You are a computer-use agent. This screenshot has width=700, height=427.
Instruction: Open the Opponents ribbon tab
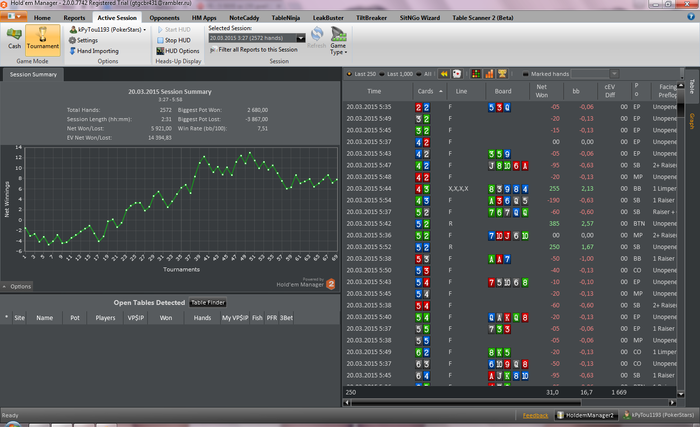pyautogui.click(x=164, y=18)
